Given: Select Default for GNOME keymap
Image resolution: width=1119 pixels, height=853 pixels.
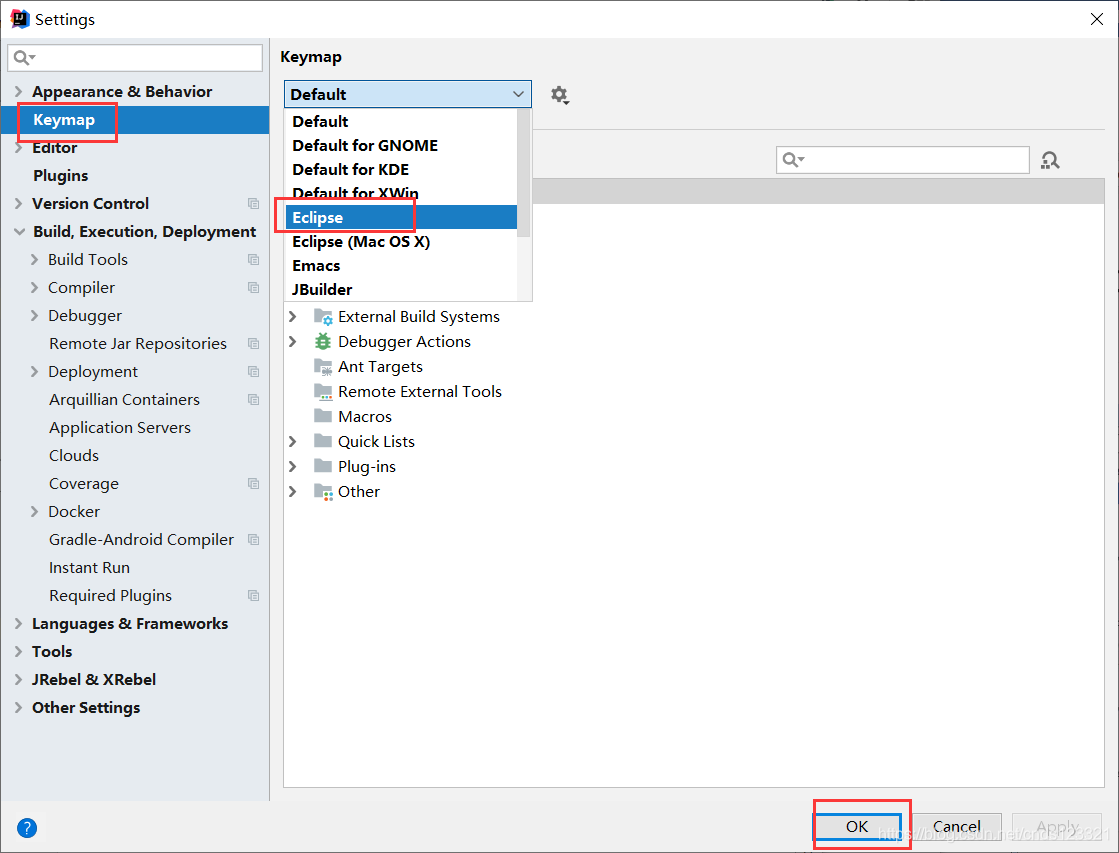Looking at the screenshot, I should pyautogui.click(x=400, y=146).
